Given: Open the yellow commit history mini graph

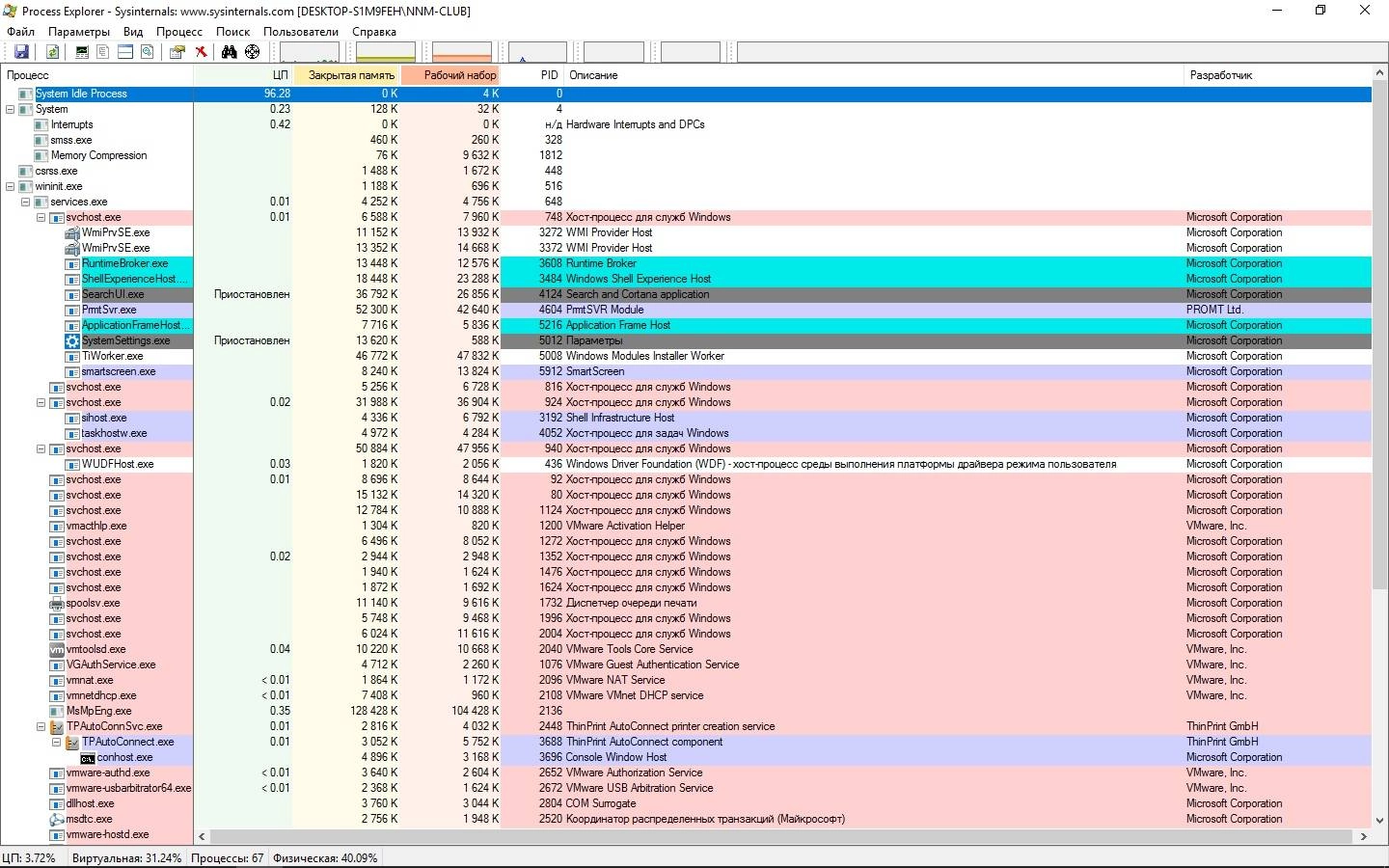Looking at the screenshot, I should (386, 52).
